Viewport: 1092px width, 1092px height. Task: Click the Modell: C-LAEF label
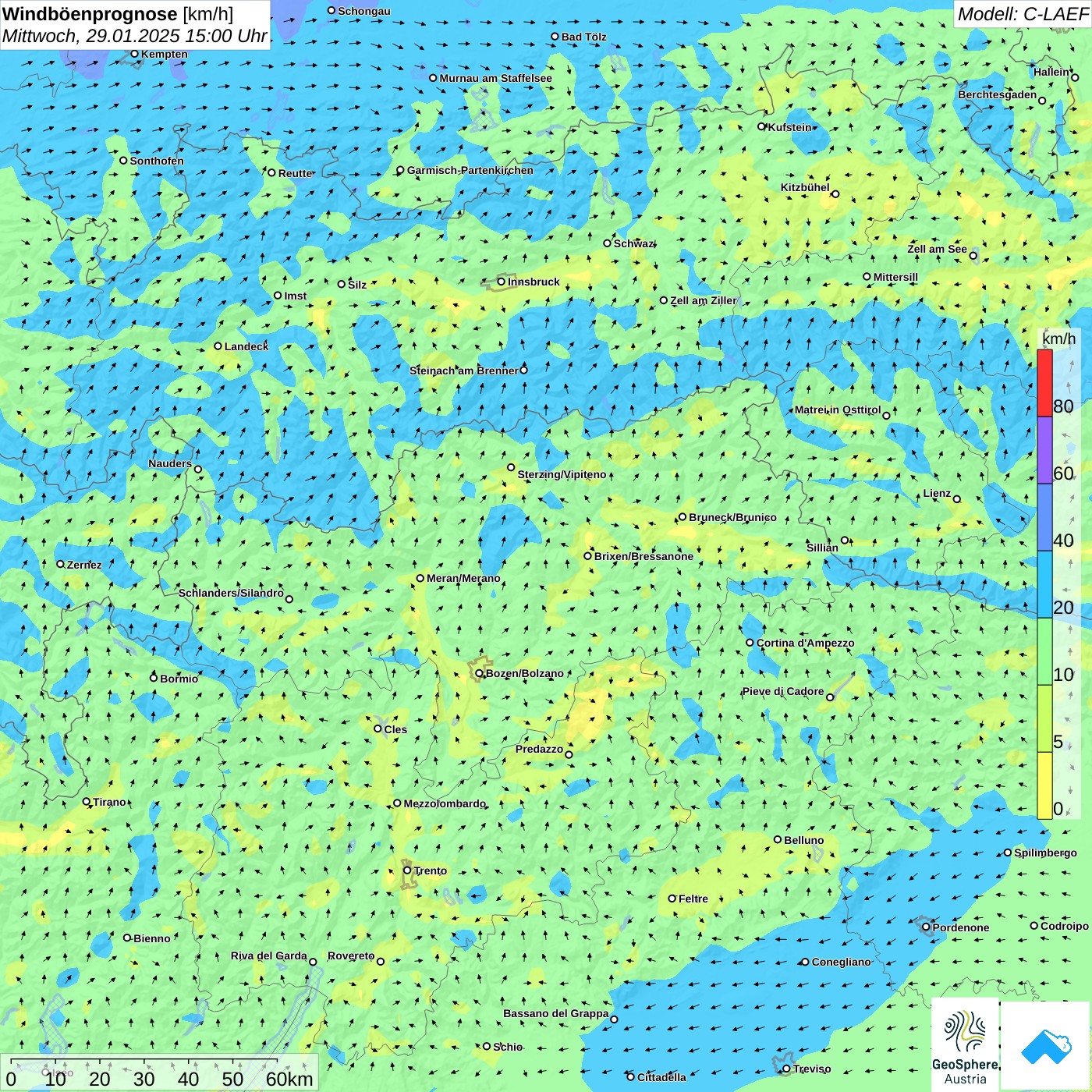[1022, 14]
